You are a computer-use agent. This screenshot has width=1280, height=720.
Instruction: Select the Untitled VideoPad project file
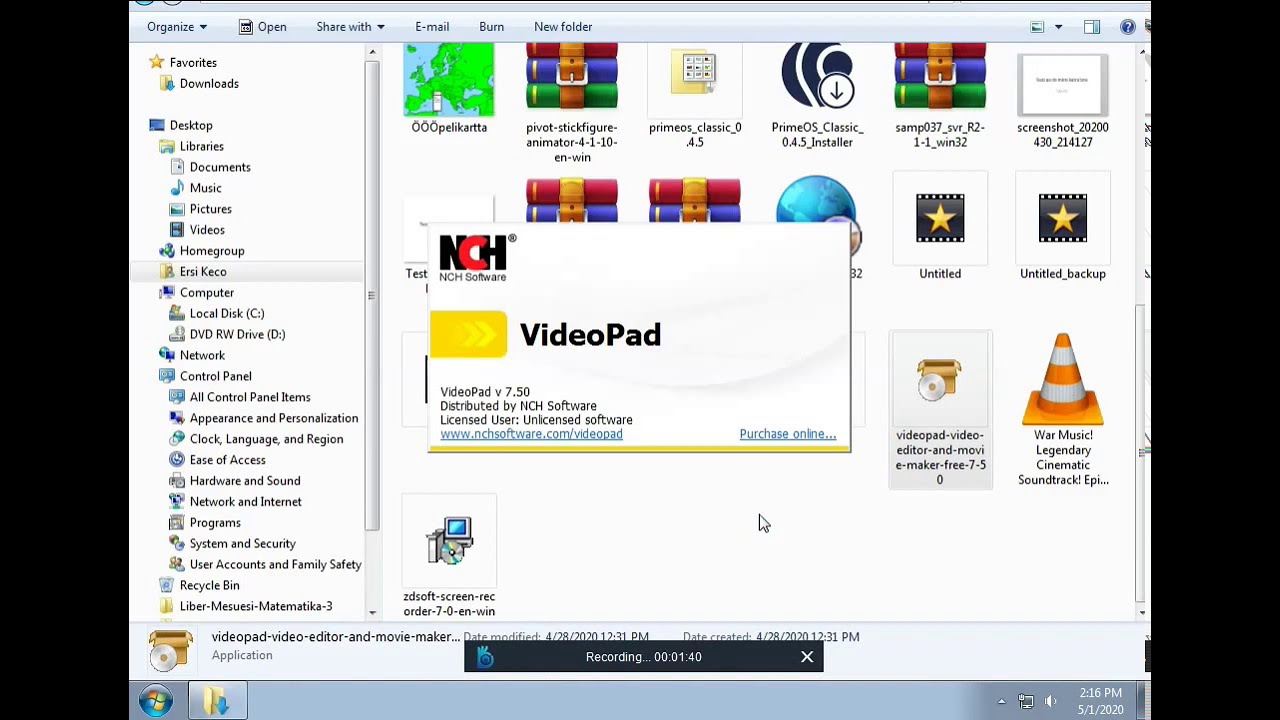click(940, 227)
